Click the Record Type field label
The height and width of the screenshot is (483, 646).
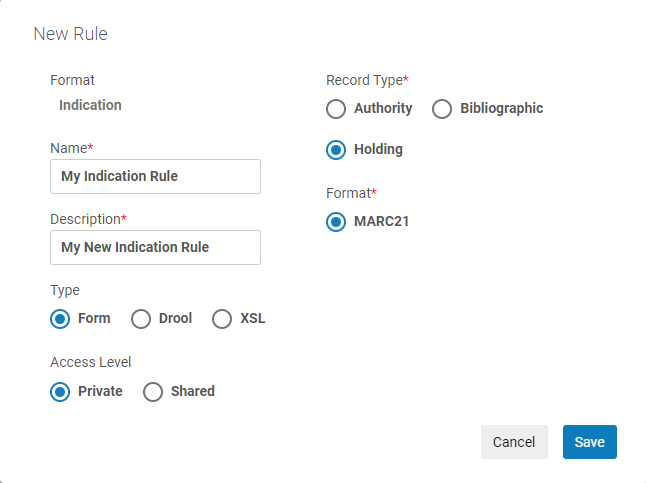[367, 80]
